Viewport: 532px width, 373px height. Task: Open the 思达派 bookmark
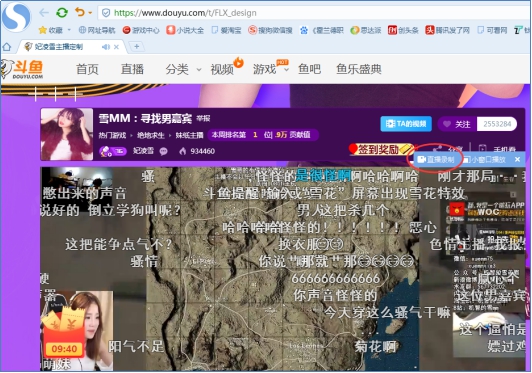pos(366,30)
